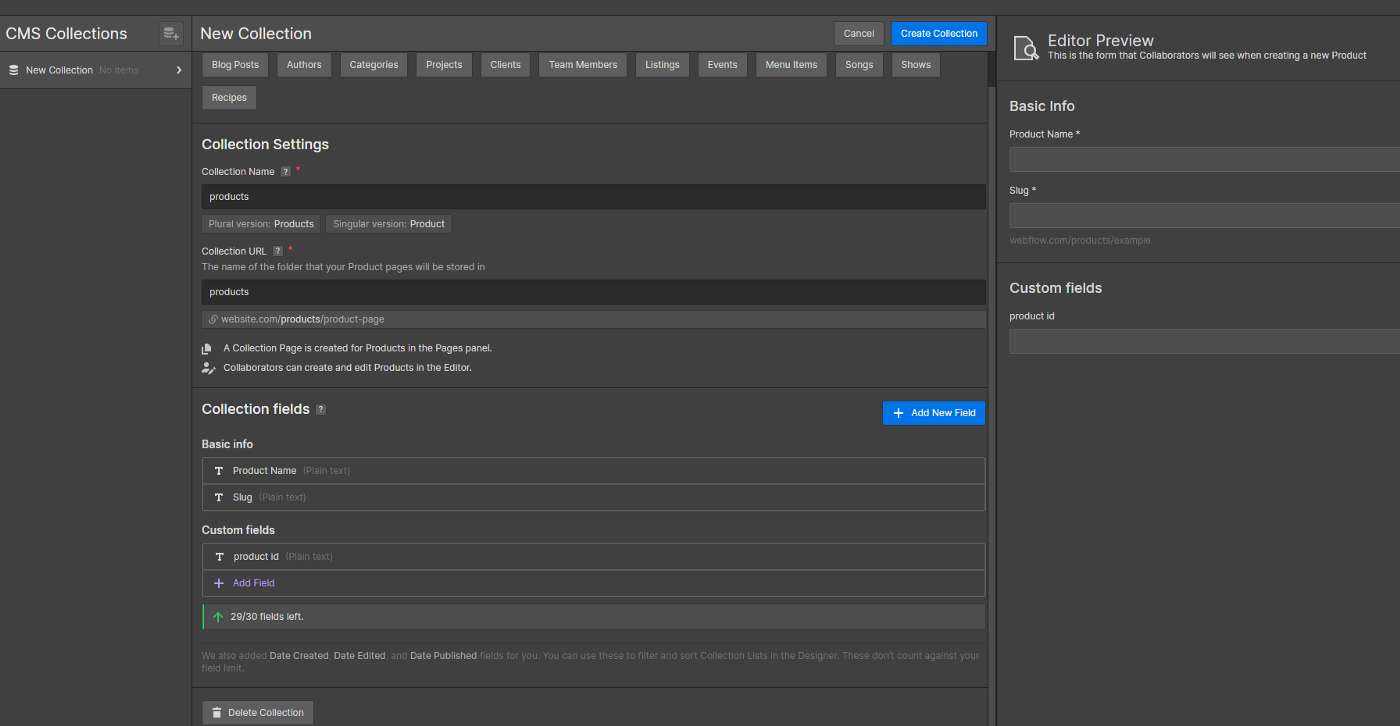Choose the Projects template
Viewport: 1400px width, 726px height.
[444, 65]
